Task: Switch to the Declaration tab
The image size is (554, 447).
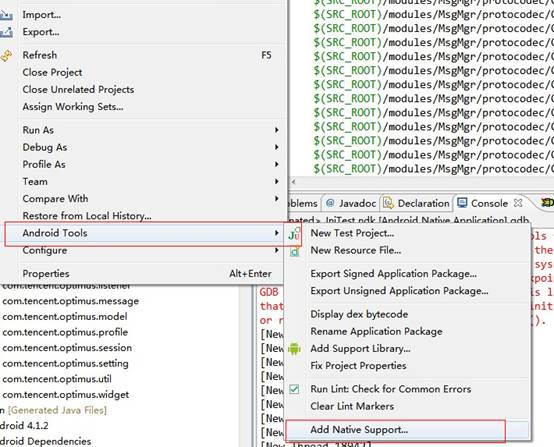Action: [x=416, y=203]
